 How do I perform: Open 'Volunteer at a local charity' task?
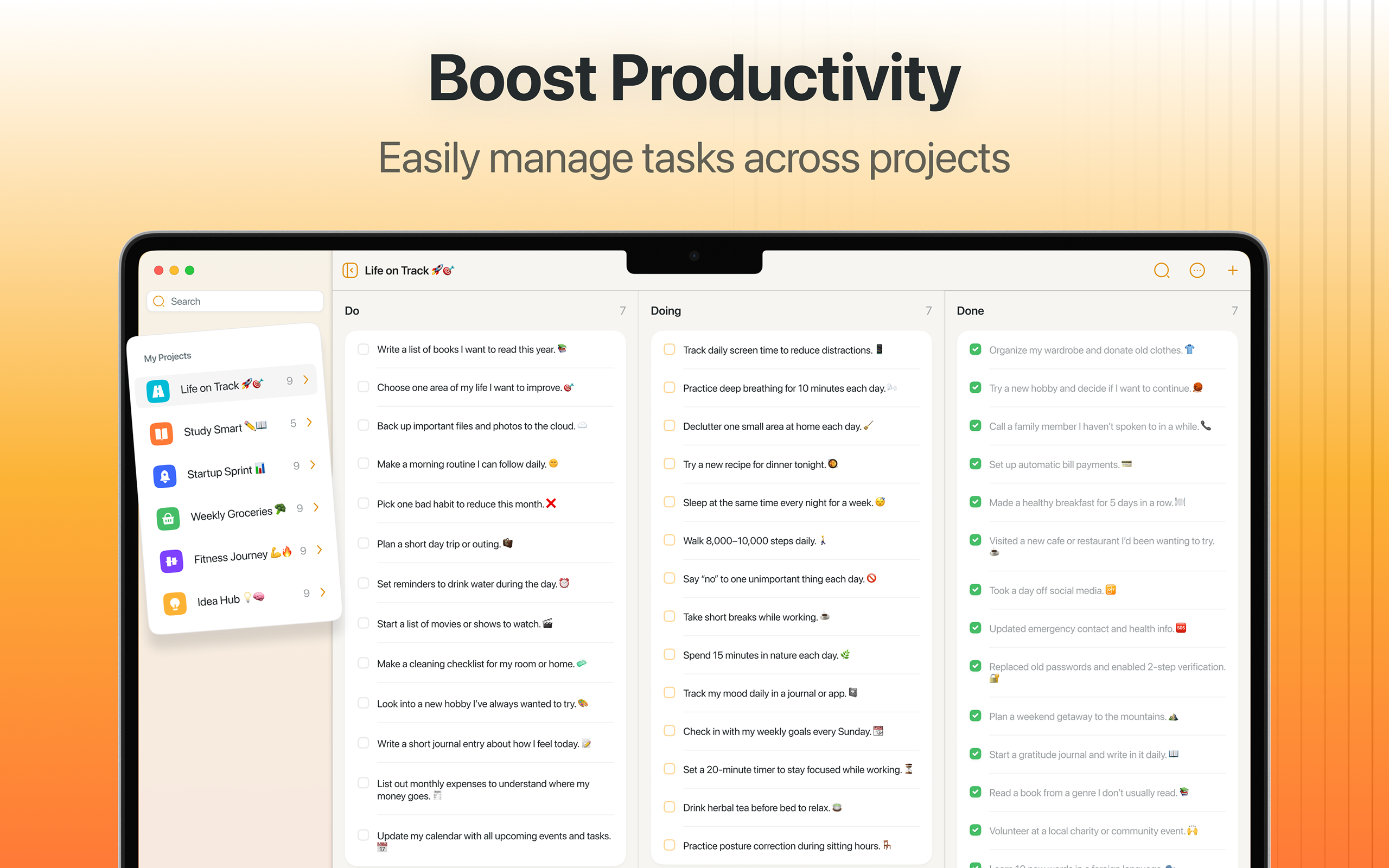tap(1093, 831)
